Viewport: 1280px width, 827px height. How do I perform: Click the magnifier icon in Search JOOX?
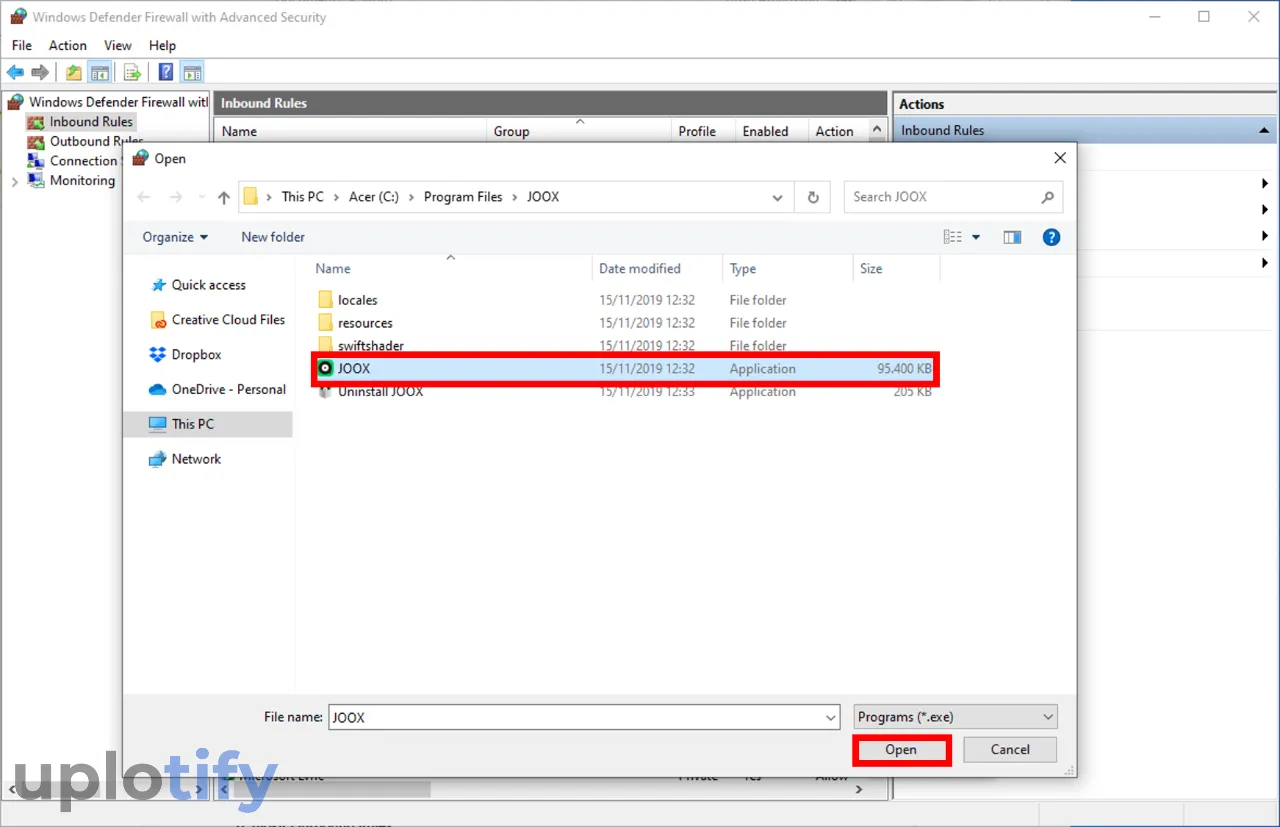(1048, 198)
